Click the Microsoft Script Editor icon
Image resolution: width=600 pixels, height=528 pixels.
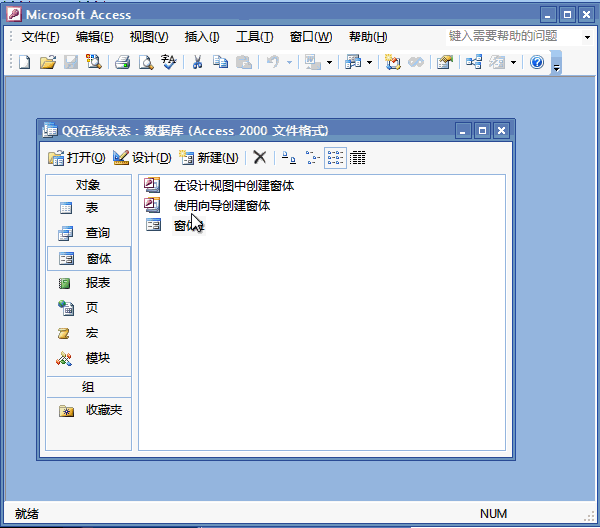(416, 62)
